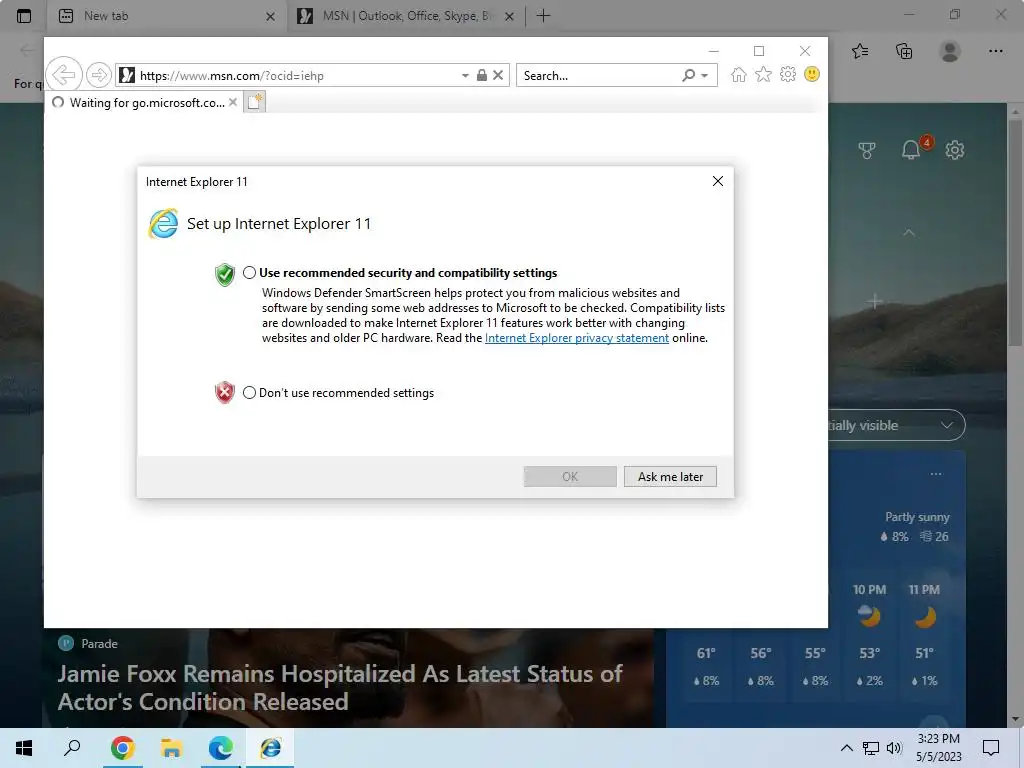The width and height of the screenshot is (1024, 768).
Task: Open weather card ellipsis menu
Action: 936,473
